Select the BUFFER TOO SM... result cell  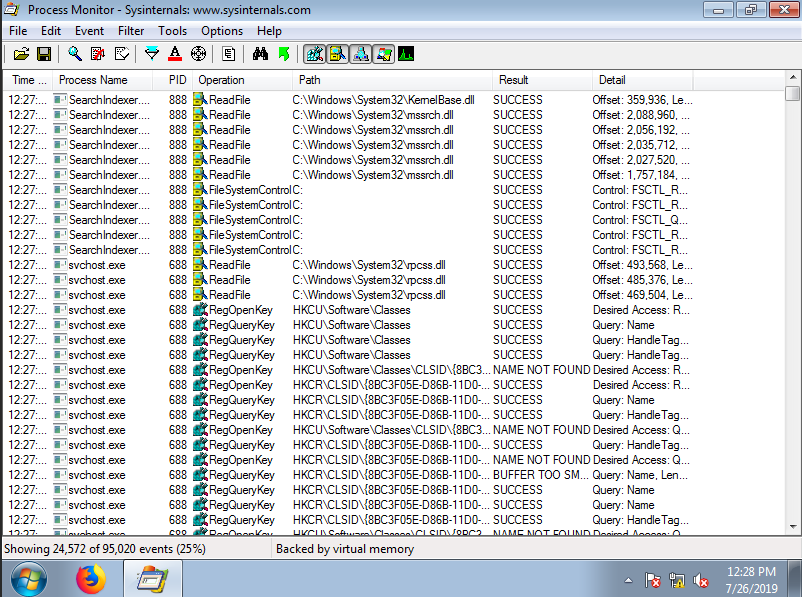point(540,475)
